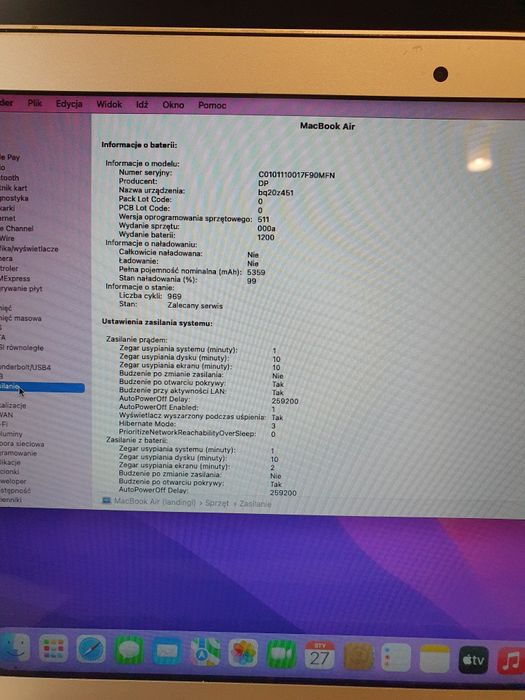The height and width of the screenshot is (700, 525).
Task: Click firmware version value 511
Action: (x=263, y=220)
